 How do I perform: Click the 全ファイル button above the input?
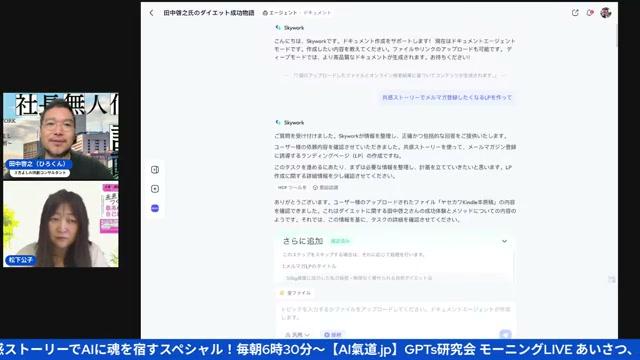click(295, 293)
